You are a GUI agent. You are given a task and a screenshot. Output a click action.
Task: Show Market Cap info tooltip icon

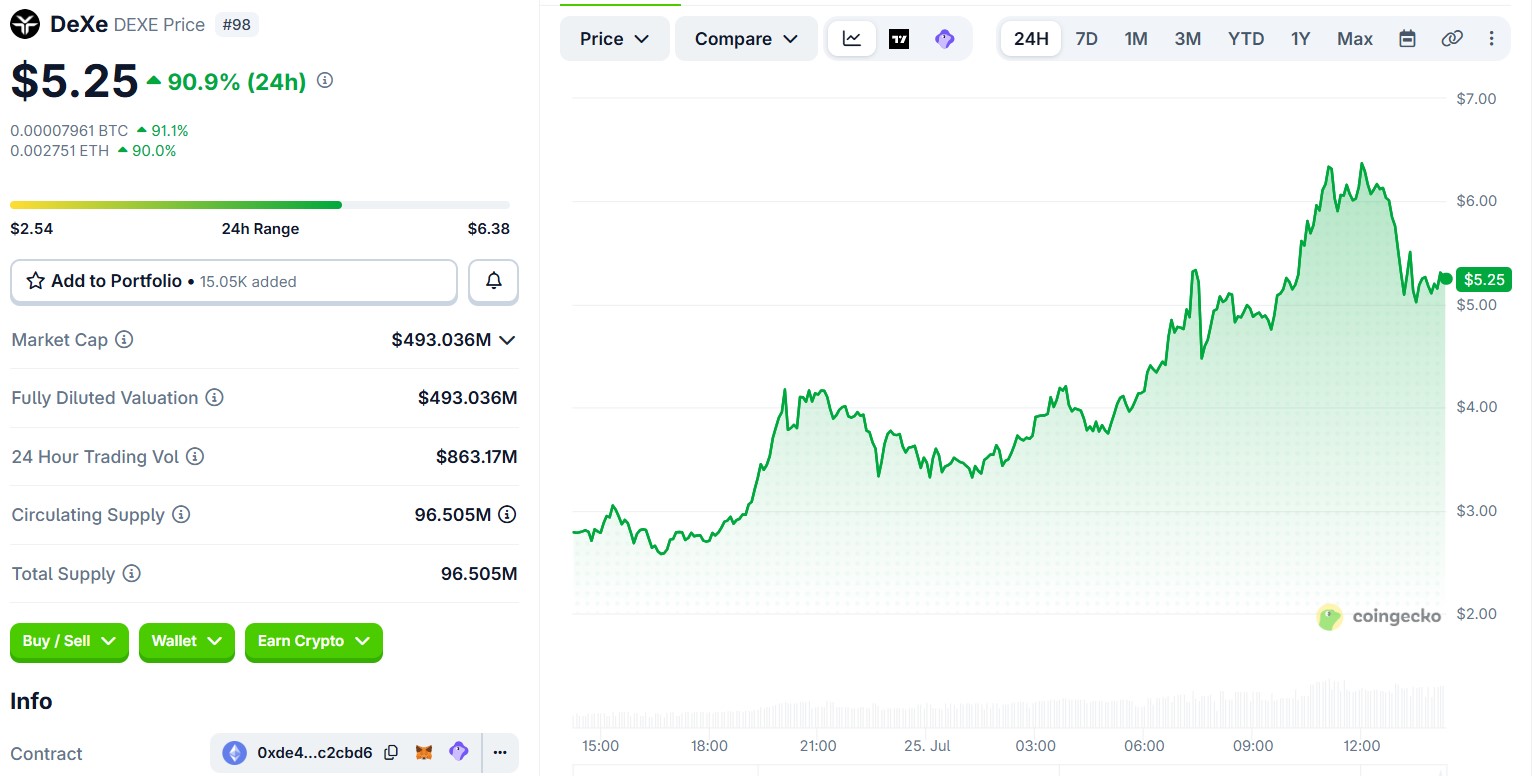(x=124, y=340)
